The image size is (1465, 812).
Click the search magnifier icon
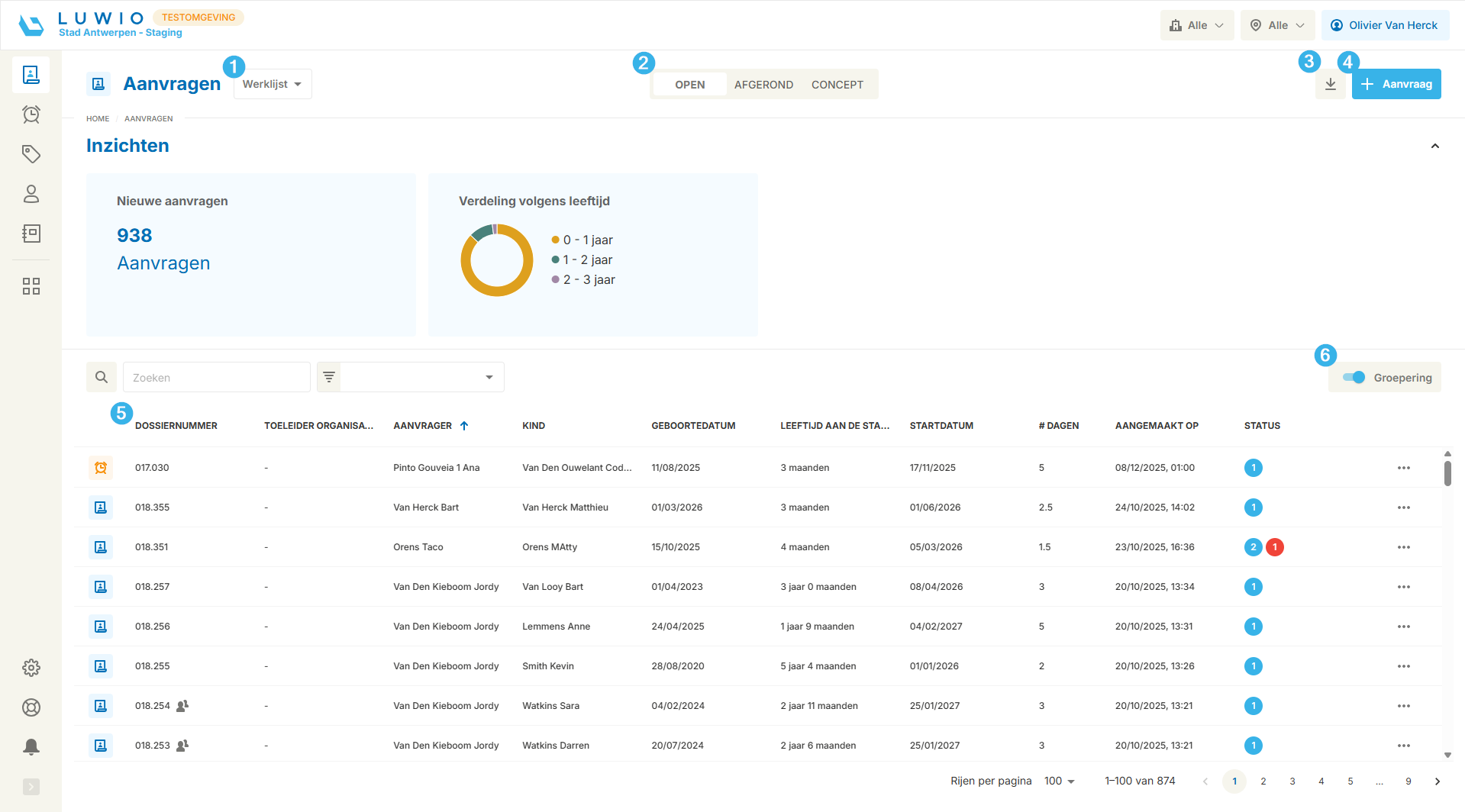tap(102, 377)
